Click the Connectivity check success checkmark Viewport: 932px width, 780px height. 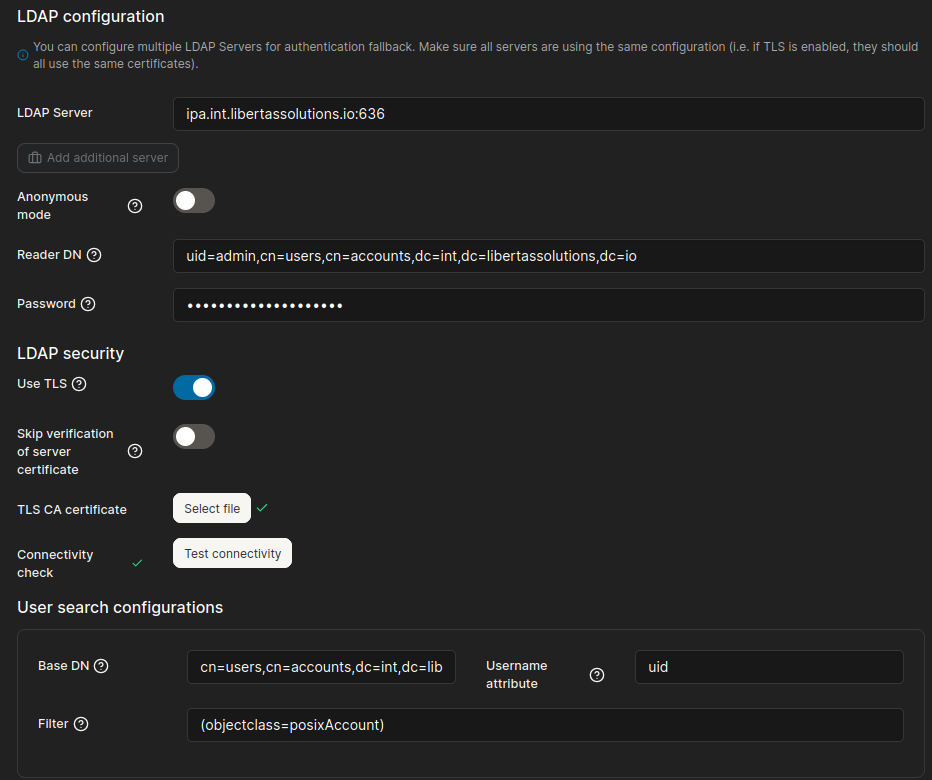137,563
